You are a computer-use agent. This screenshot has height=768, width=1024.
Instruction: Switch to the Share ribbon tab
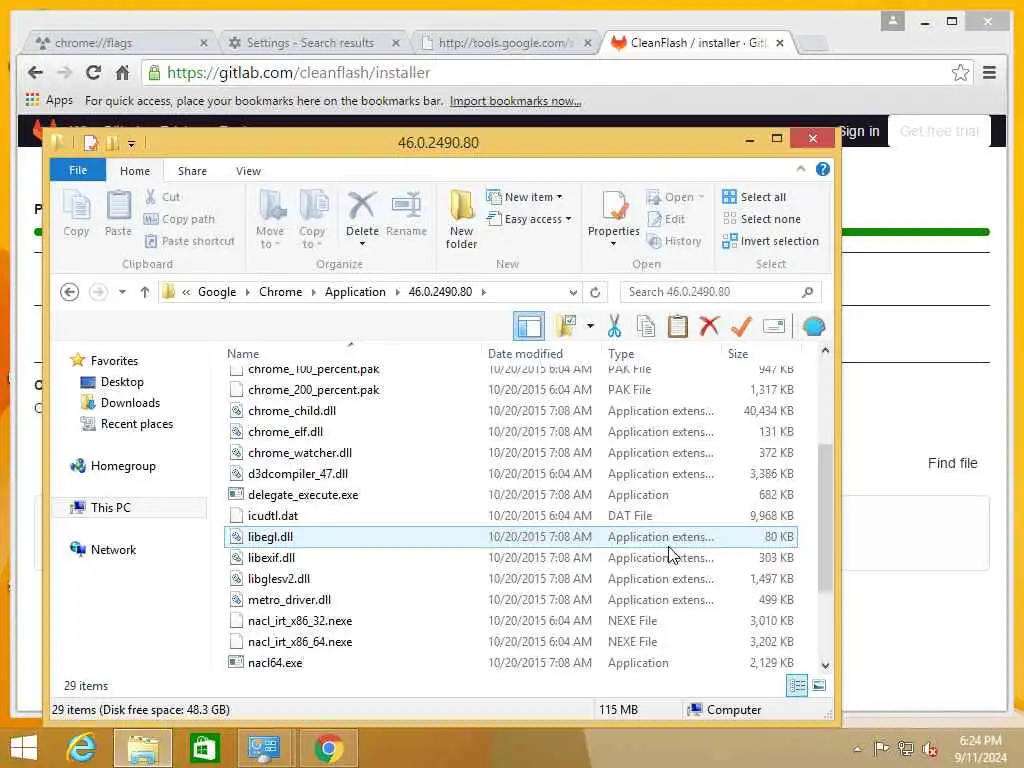click(192, 170)
